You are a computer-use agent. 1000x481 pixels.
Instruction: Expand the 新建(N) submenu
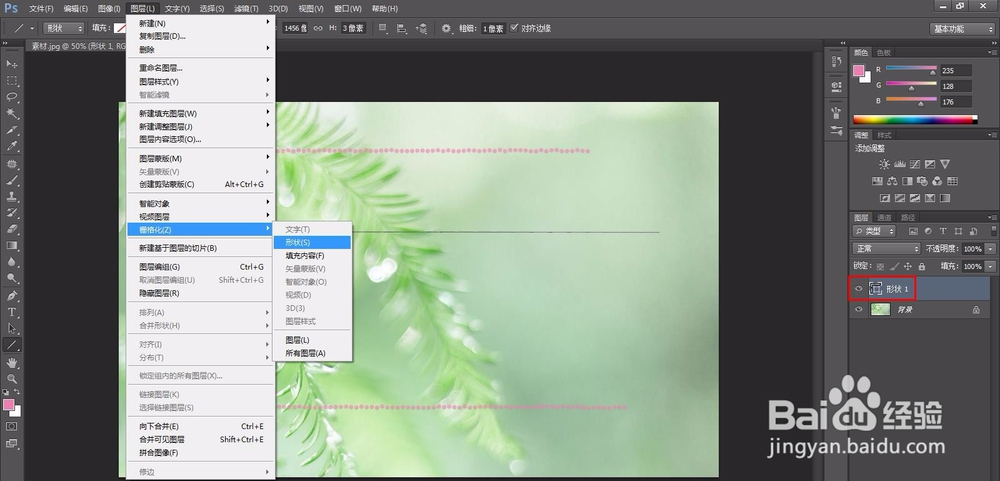tap(201, 23)
